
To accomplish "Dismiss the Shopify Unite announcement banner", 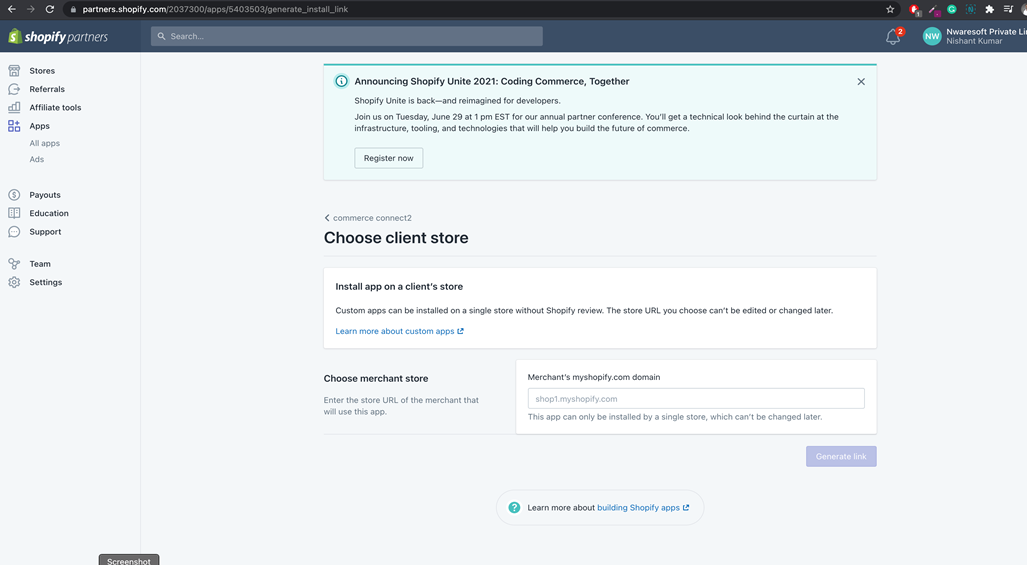I will (861, 82).
